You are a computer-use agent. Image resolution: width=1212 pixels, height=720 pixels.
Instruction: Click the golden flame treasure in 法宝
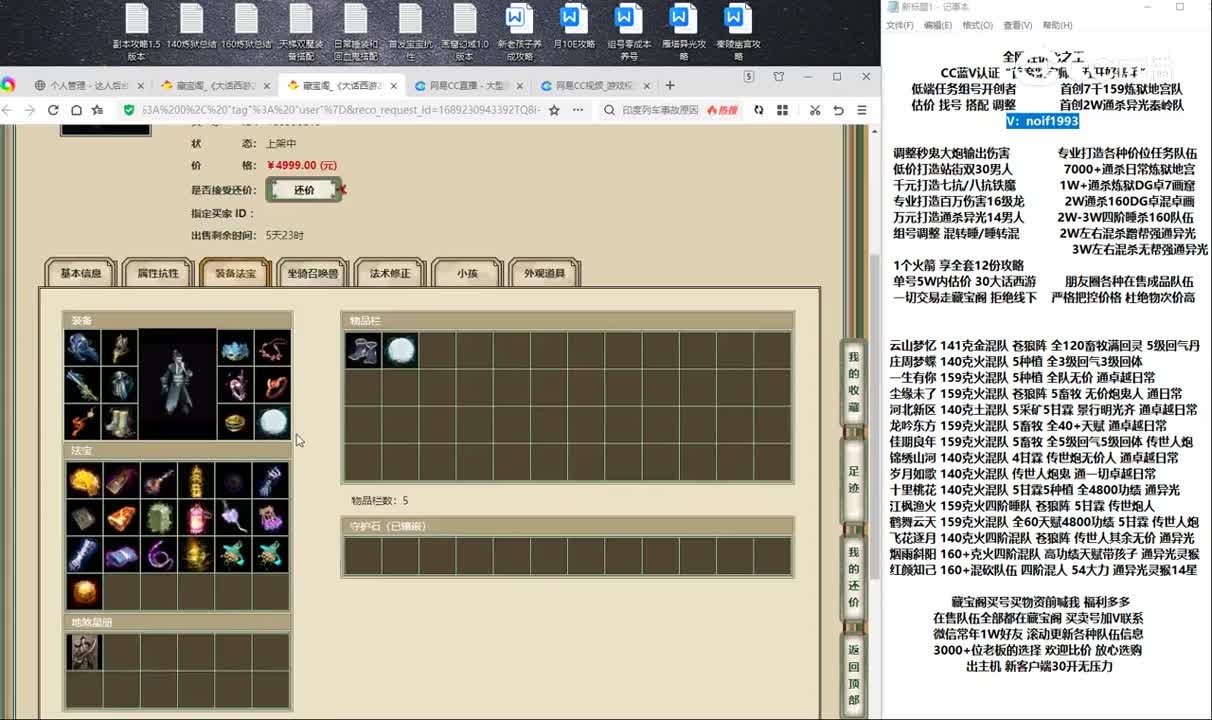[x=84, y=481]
